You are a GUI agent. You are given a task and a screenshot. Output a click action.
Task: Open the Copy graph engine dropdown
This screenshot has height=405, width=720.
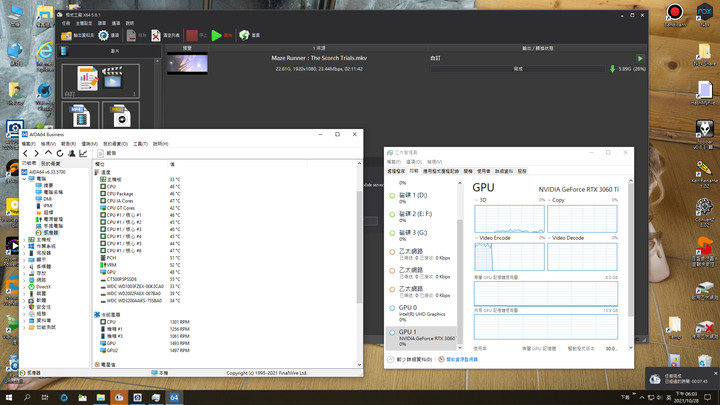click(x=549, y=200)
